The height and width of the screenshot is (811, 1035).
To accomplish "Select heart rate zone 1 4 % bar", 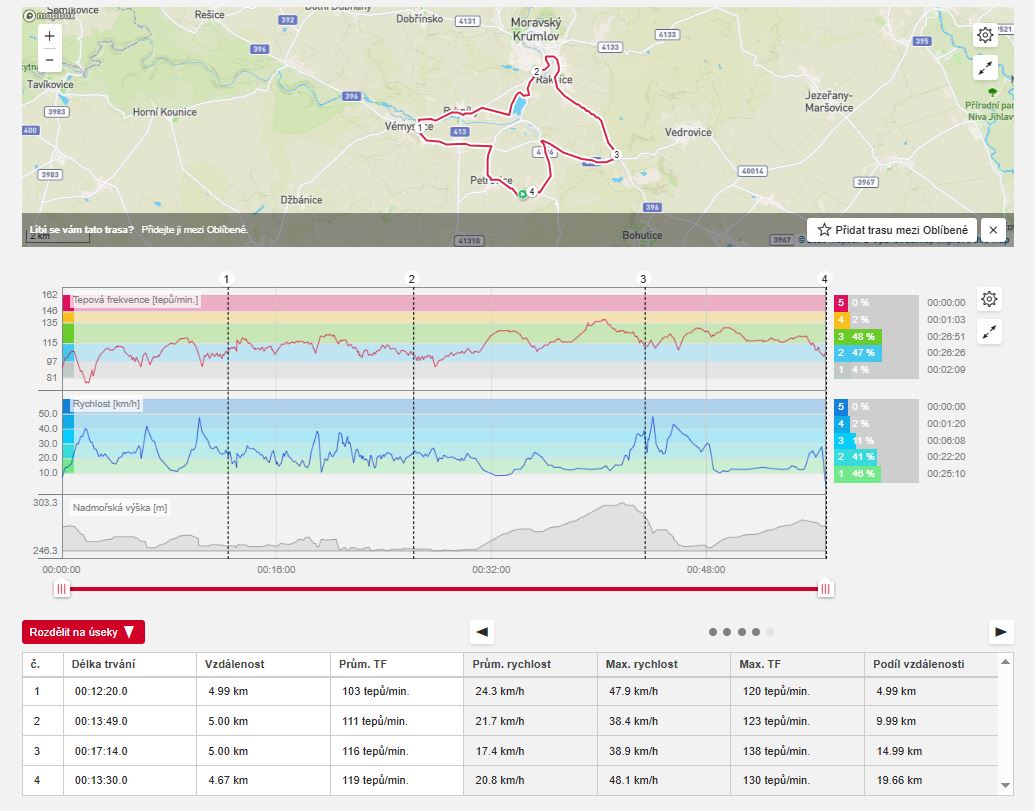I will pos(843,370).
